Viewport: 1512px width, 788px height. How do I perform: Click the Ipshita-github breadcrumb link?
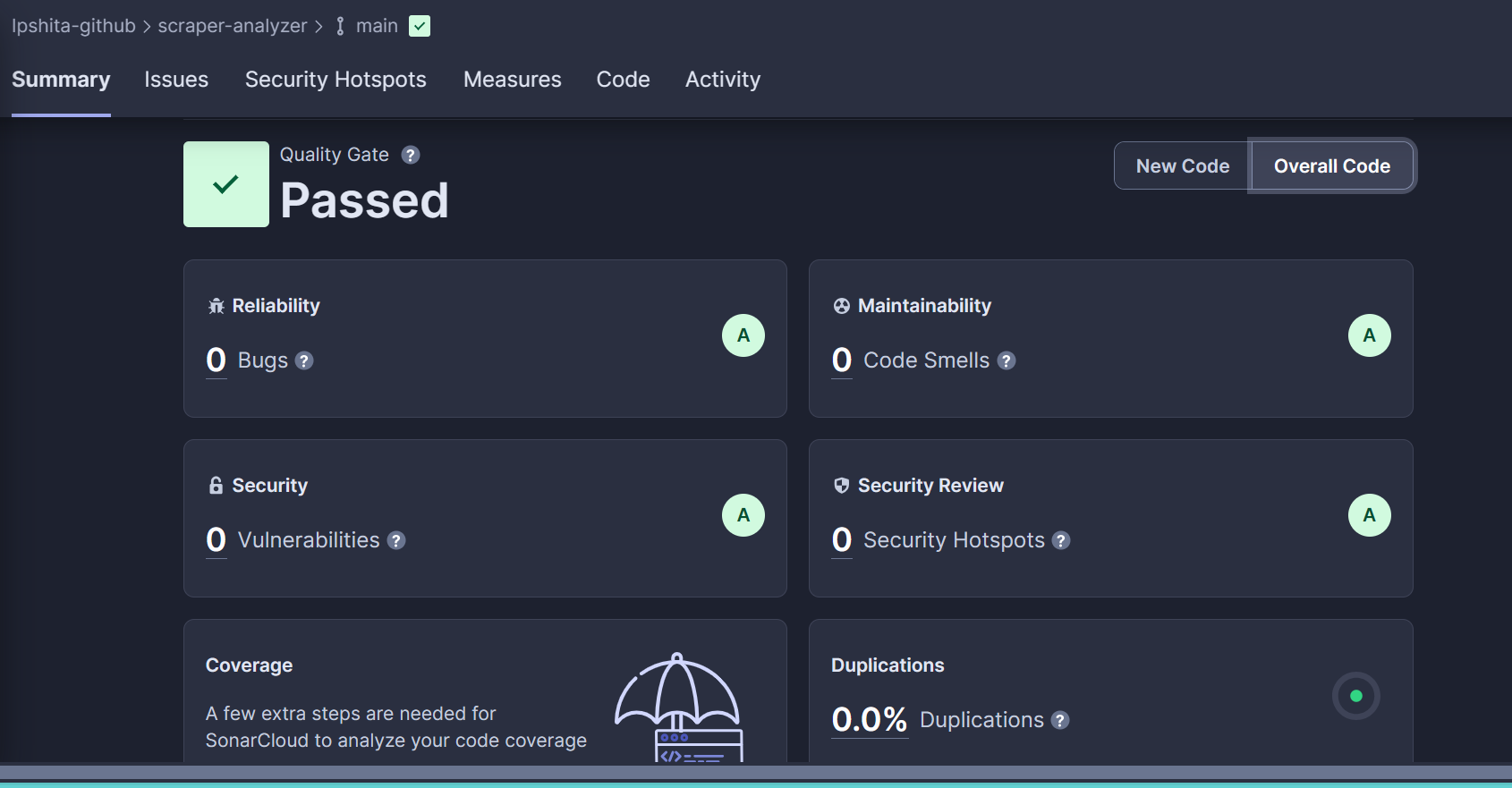click(73, 26)
